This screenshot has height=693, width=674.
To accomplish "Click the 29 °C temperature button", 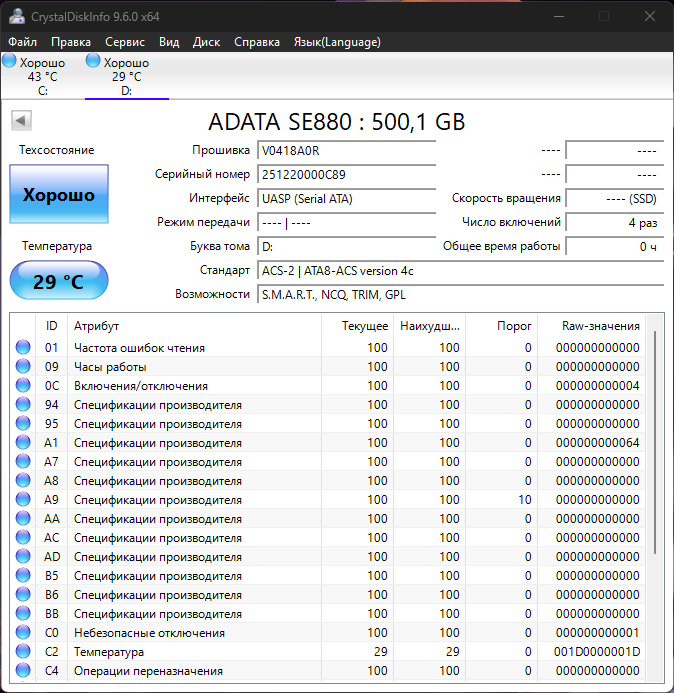I will click(59, 282).
